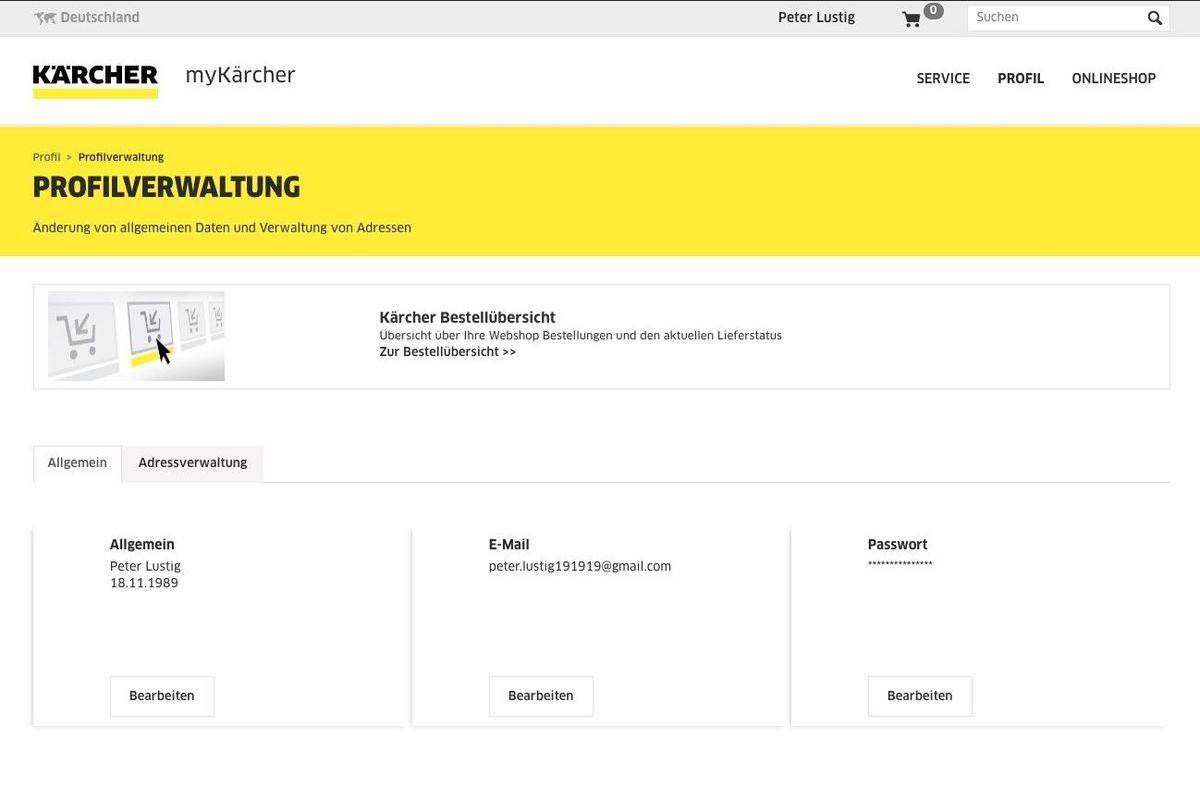
Task: Open the PROFIL menu
Action: click(1021, 79)
